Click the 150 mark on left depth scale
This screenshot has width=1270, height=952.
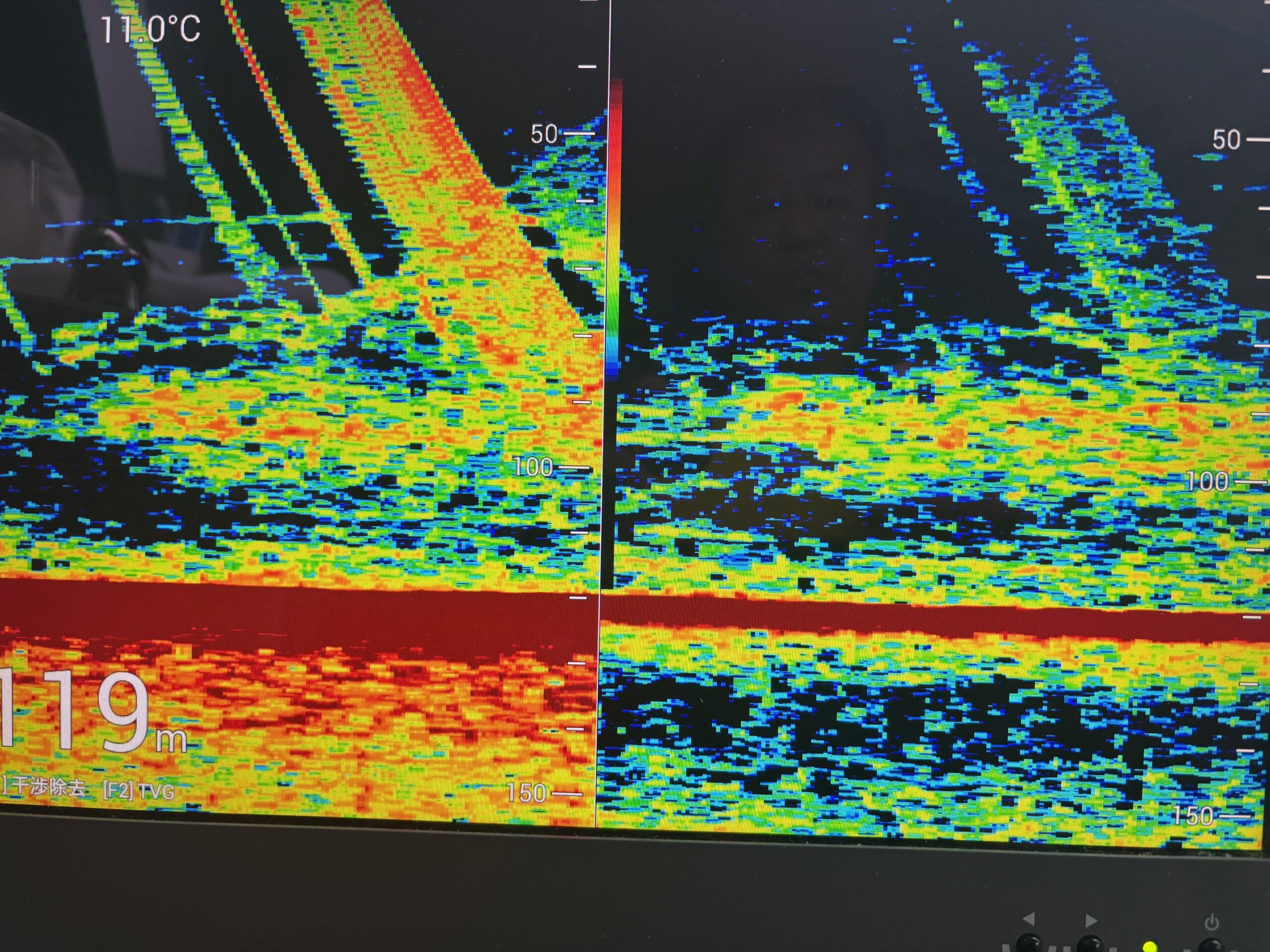(x=526, y=793)
